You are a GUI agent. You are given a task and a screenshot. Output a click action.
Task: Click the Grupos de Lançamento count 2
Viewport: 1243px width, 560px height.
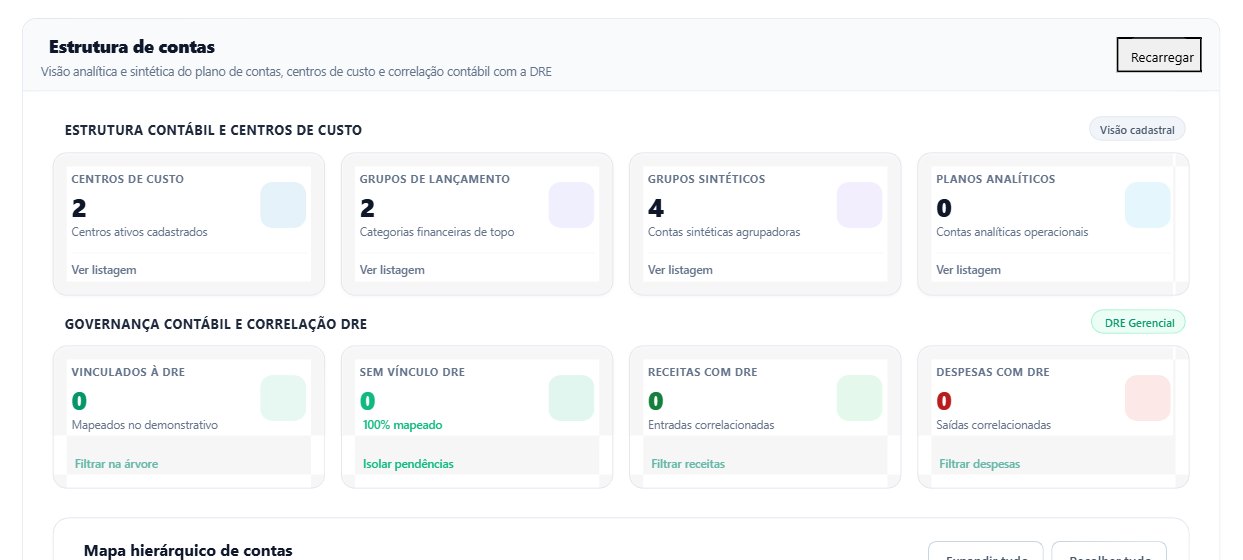point(367,208)
